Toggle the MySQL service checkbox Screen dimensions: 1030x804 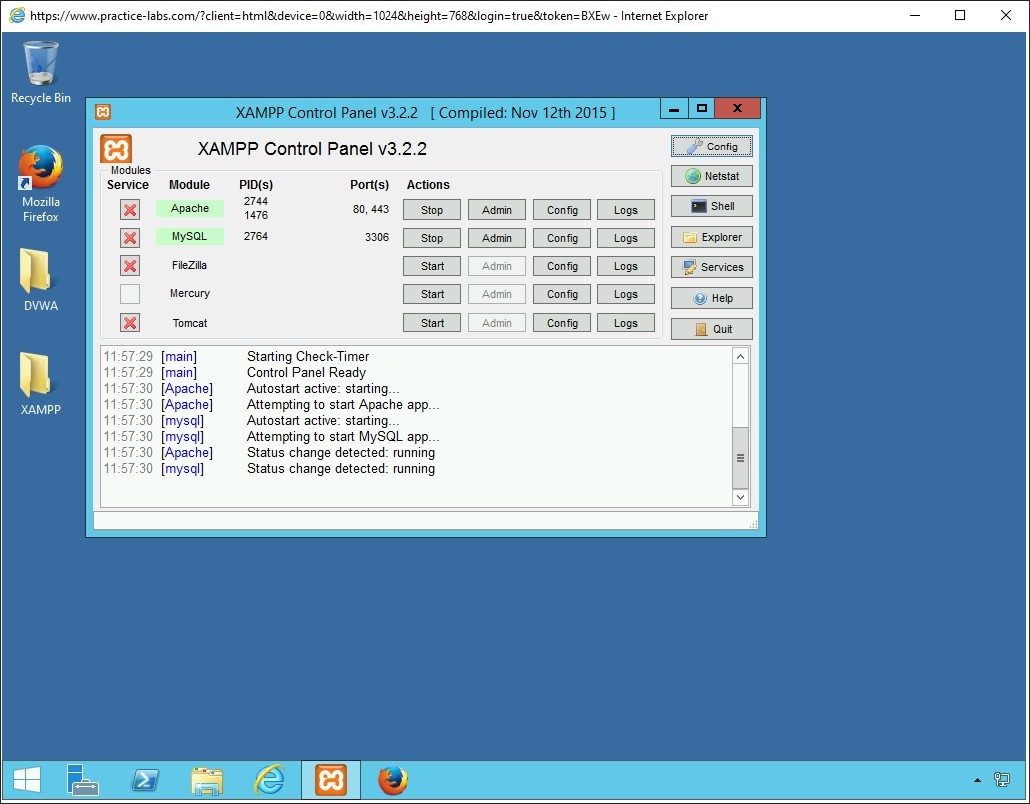tap(130, 238)
